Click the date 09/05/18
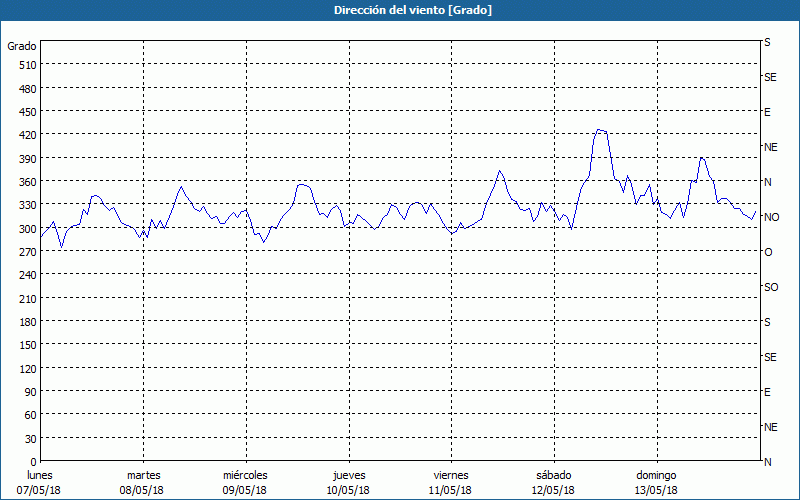 pyautogui.click(x=244, y=490)
